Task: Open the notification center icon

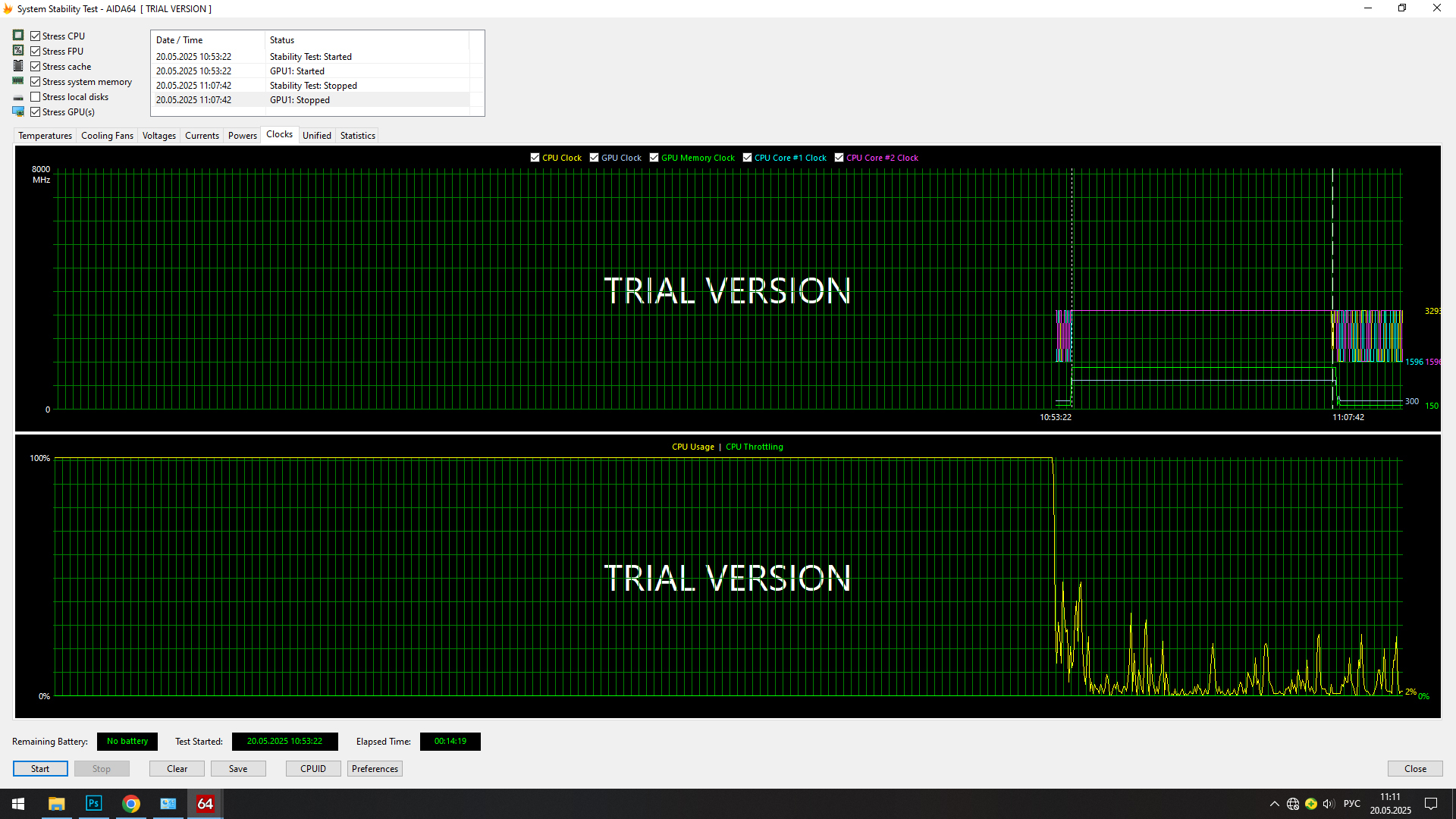Action: pos(1431,804)
